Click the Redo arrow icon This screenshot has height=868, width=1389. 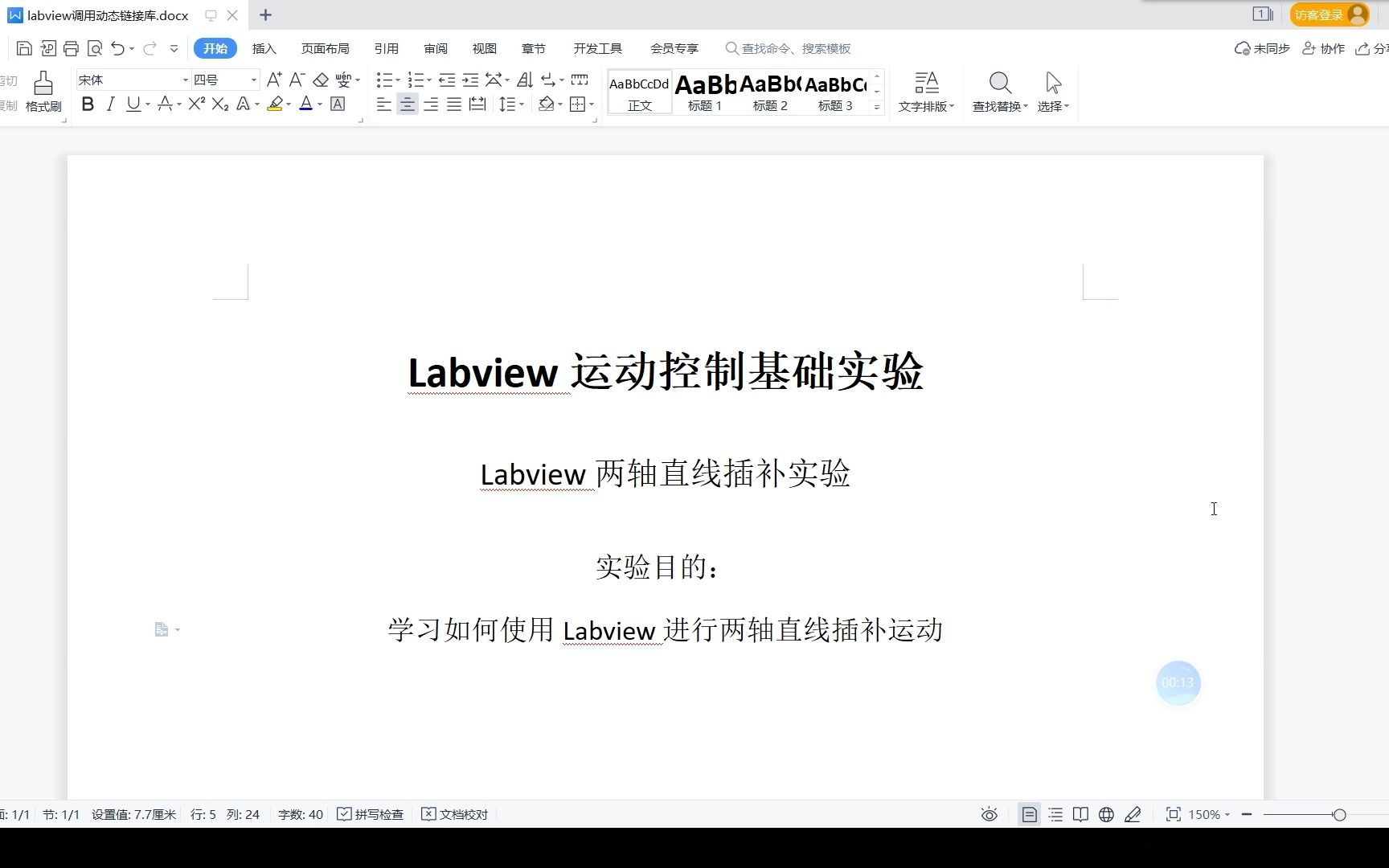pyautogui.click(x=150, y=48)
